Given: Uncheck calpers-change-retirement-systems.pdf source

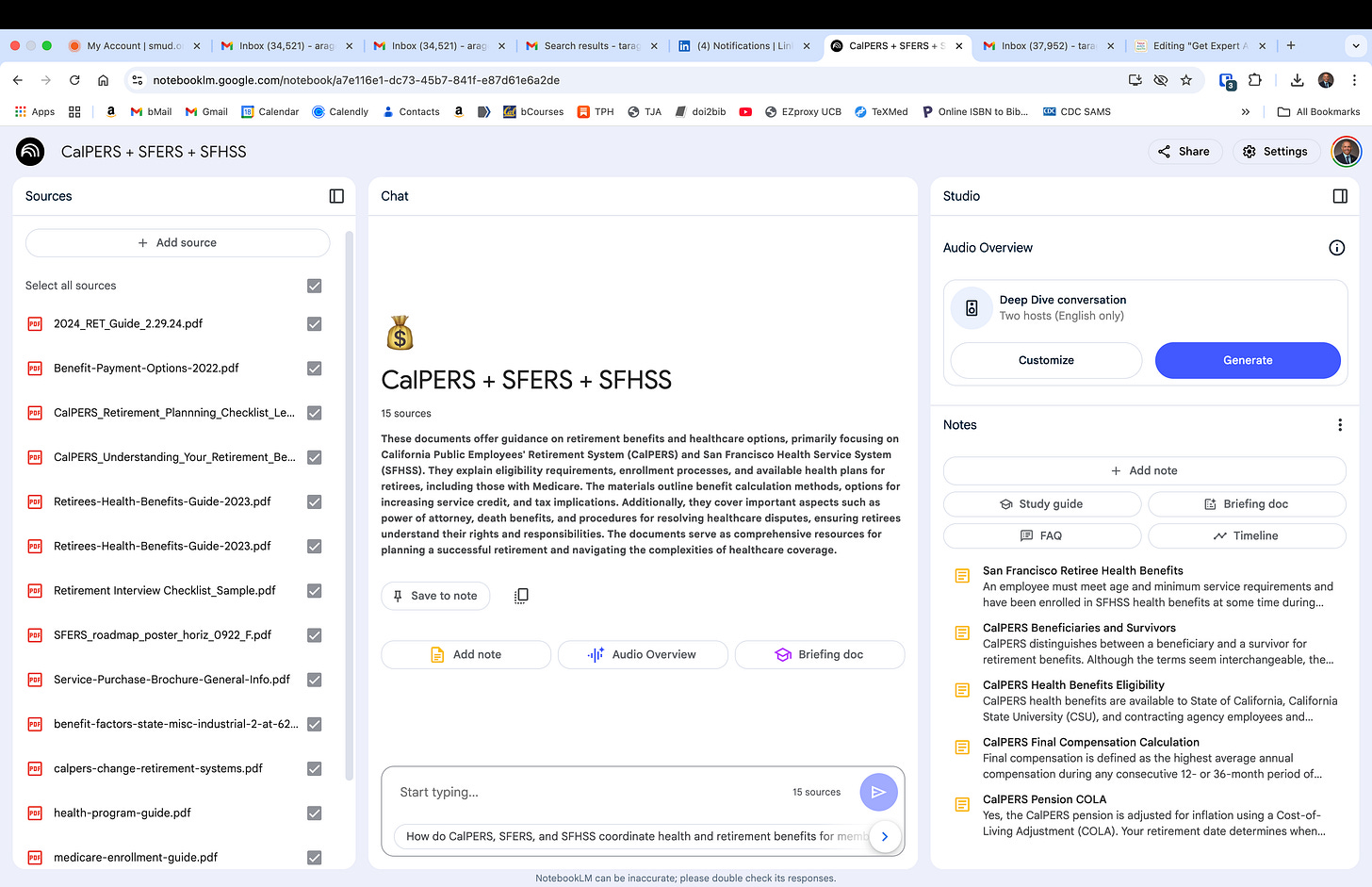Looking at the screenshot, I should pos(315,769).
